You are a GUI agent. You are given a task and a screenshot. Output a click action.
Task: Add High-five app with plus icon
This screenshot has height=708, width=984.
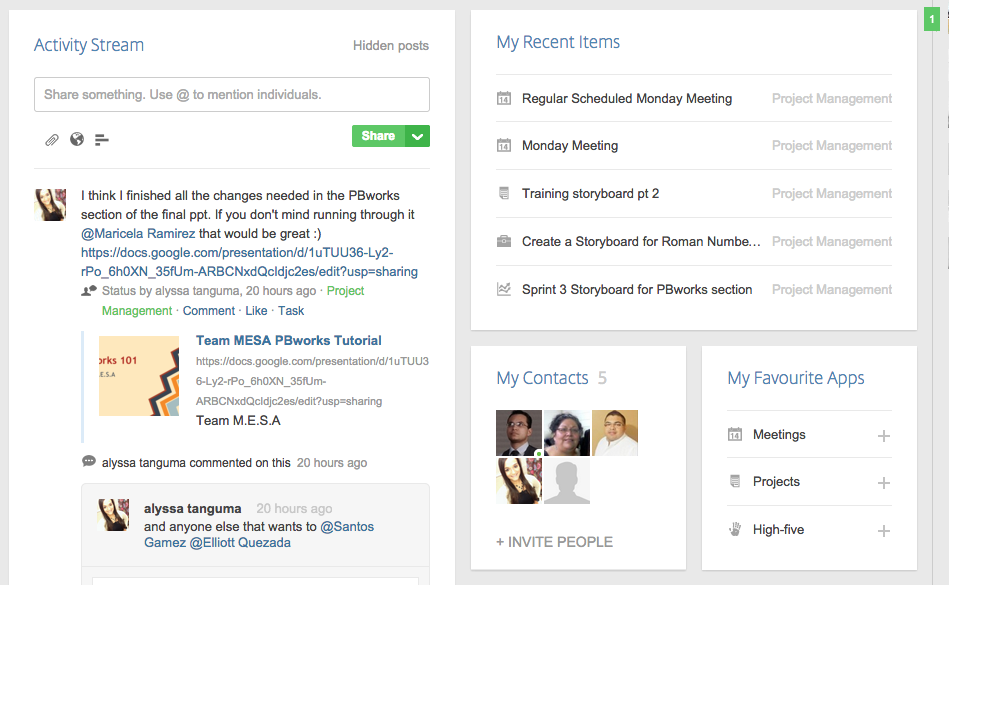coord(883,531)
